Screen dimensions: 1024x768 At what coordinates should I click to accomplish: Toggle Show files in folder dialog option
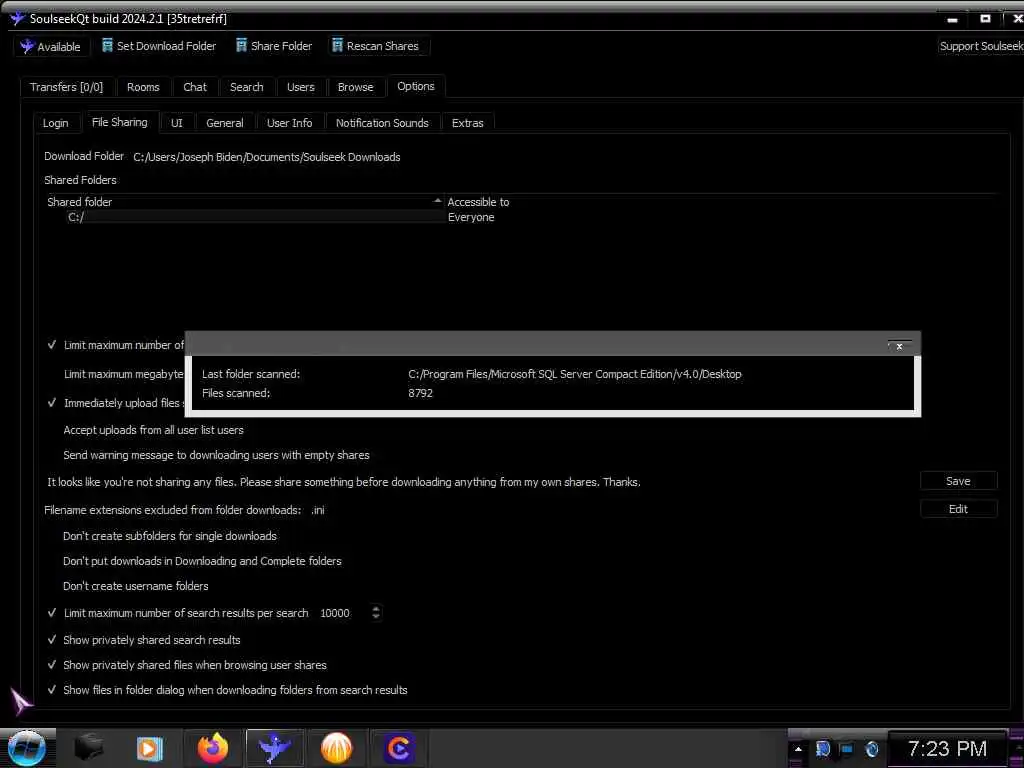pyautogui.click(x=52, y=690)
